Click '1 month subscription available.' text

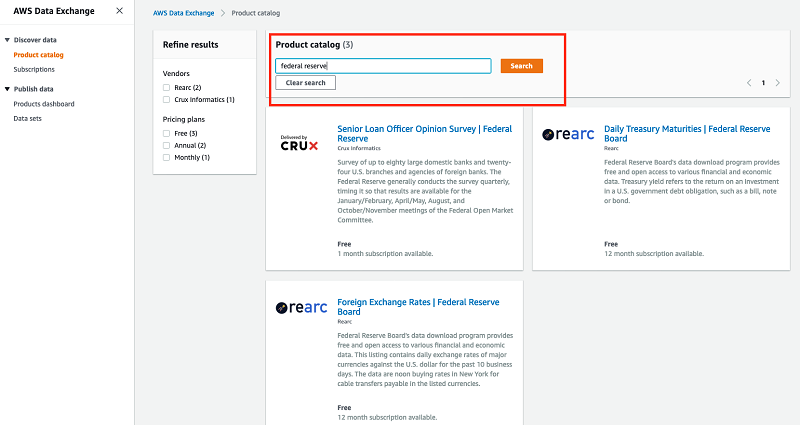[385, 254]
